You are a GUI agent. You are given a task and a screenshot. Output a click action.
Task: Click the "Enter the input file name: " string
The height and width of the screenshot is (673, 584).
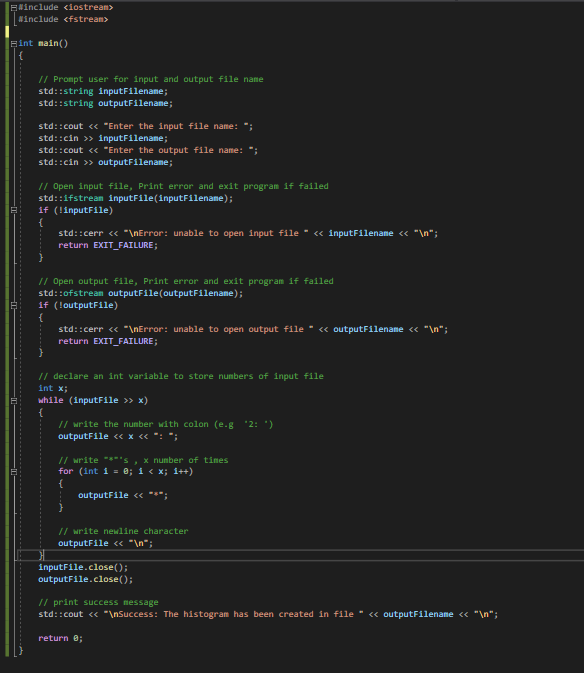click(176, 127)
